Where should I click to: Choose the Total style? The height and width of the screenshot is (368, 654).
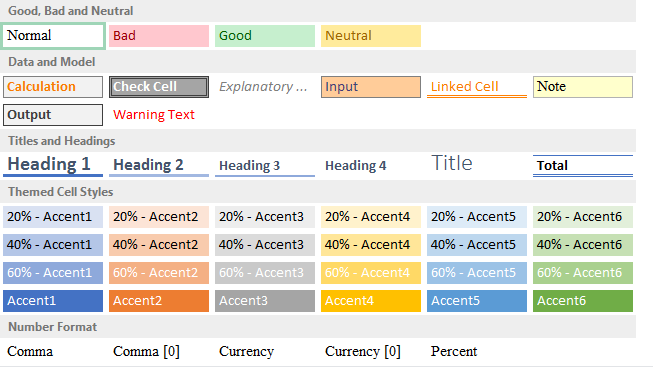[x=583, y=165]
